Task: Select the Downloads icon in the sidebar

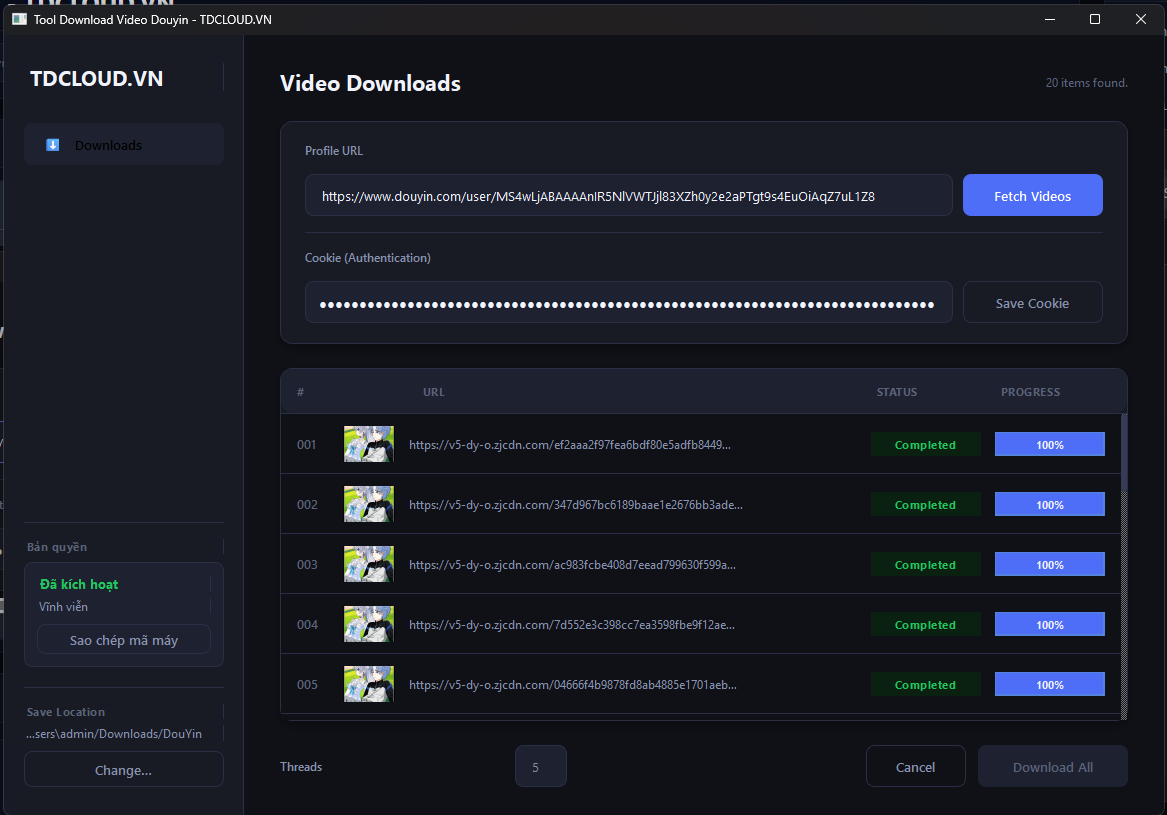Action: point(52,144)
